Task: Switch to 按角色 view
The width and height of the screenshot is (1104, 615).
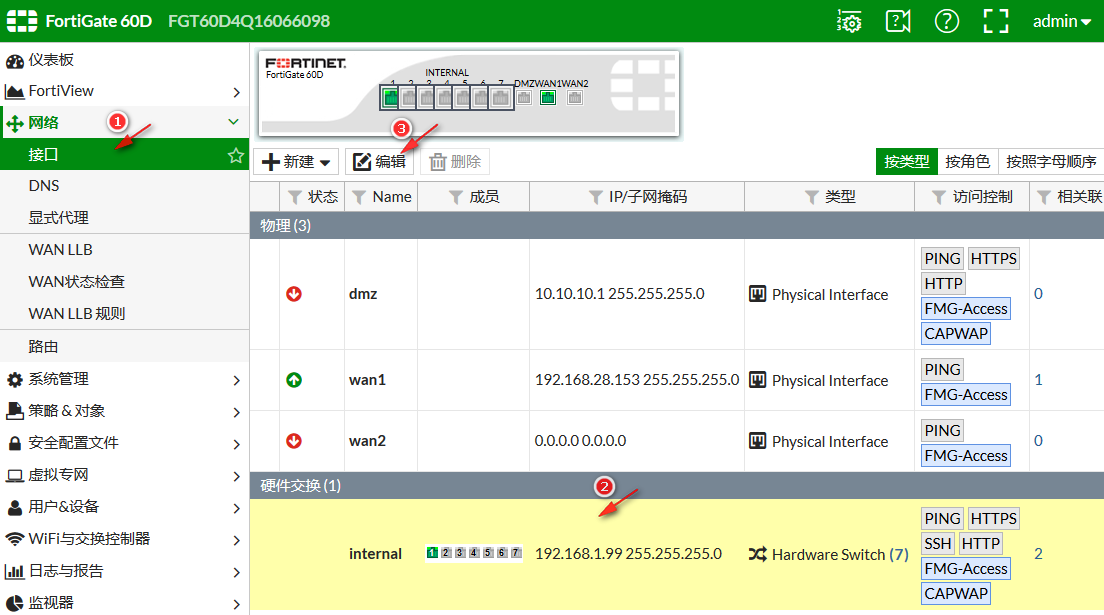Action: (x=967, y=161)
